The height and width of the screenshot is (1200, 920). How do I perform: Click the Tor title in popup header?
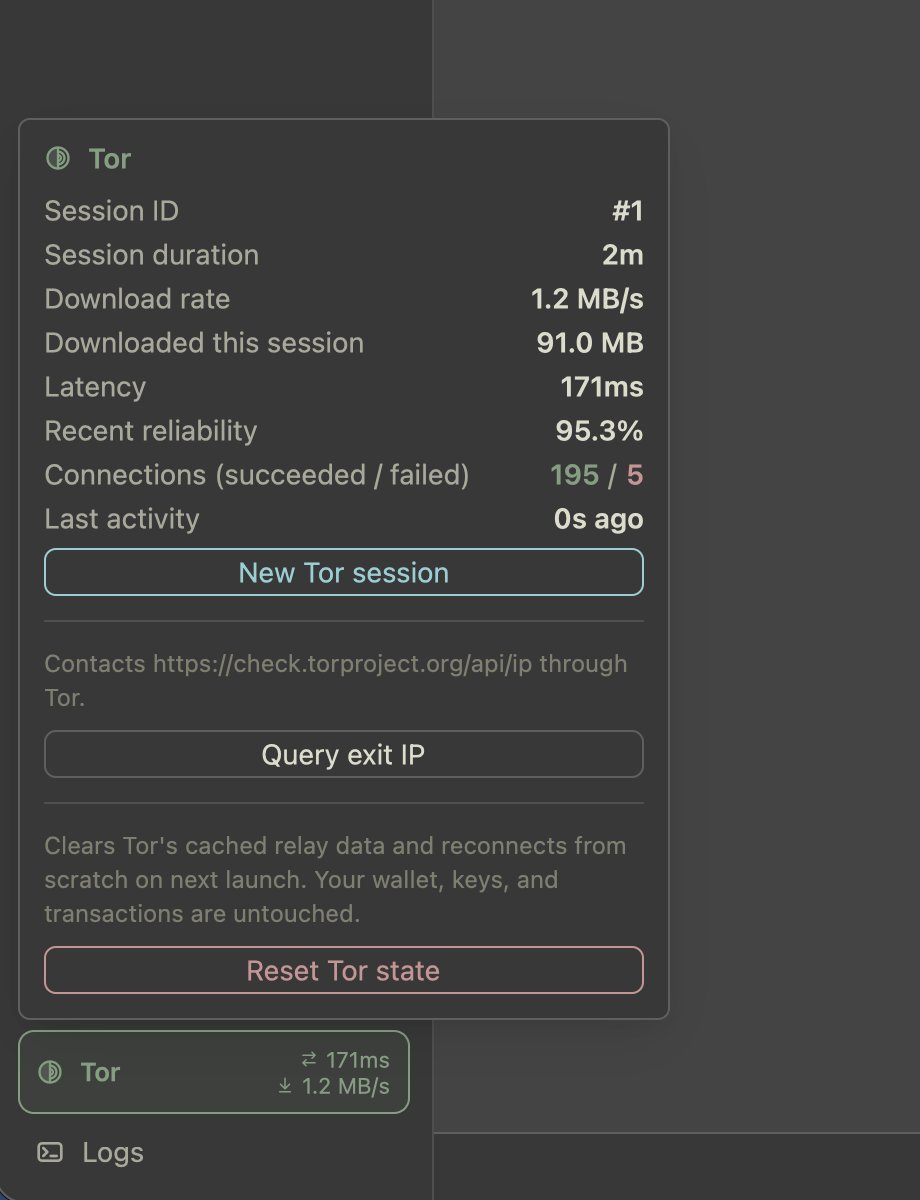tap(110, 158)
